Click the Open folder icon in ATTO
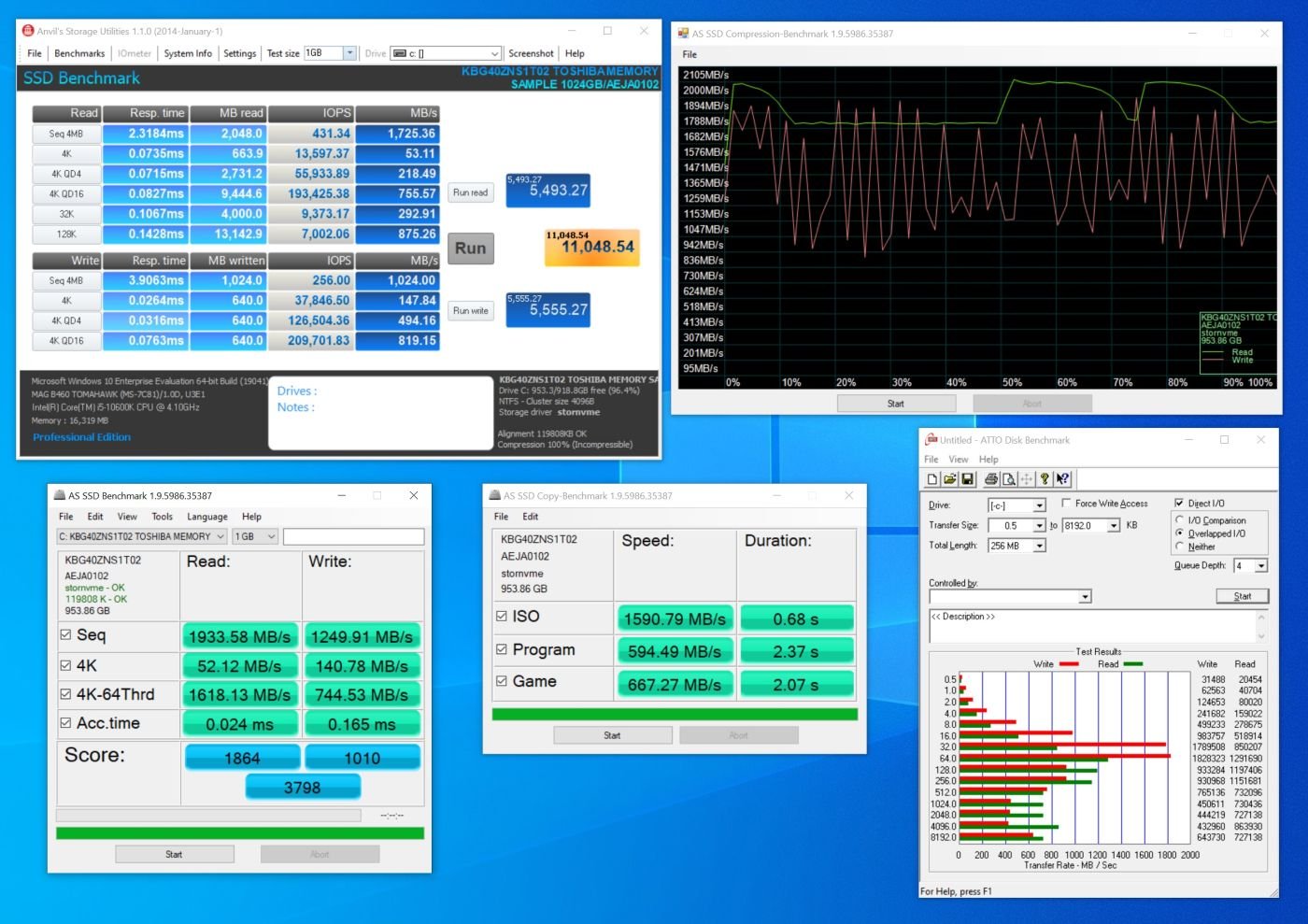This screenshot has width=1308, height=924. (949, 479)
